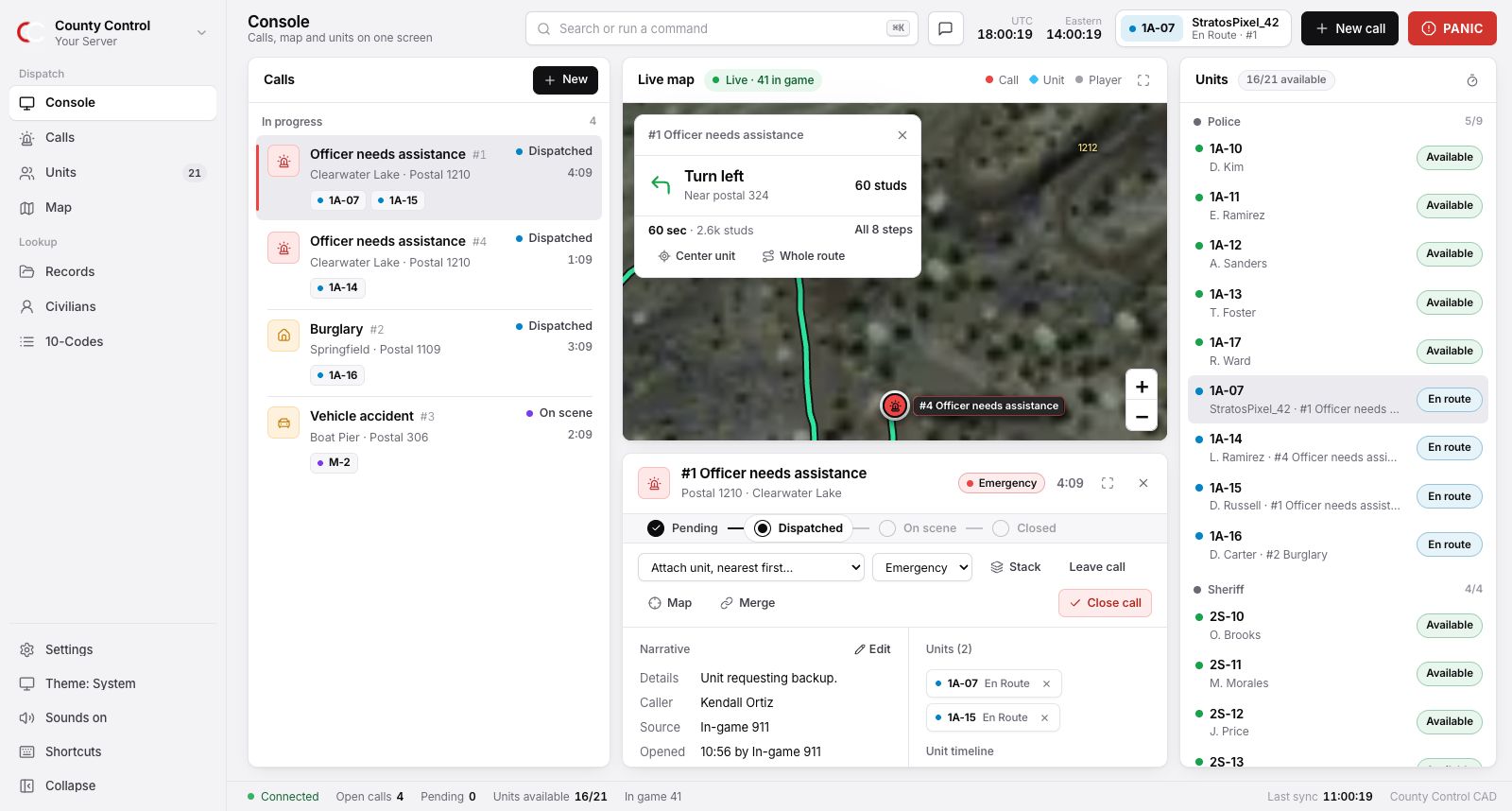
Task: Remove unit 1A-15 from the call
Action: click(1044, 717)
